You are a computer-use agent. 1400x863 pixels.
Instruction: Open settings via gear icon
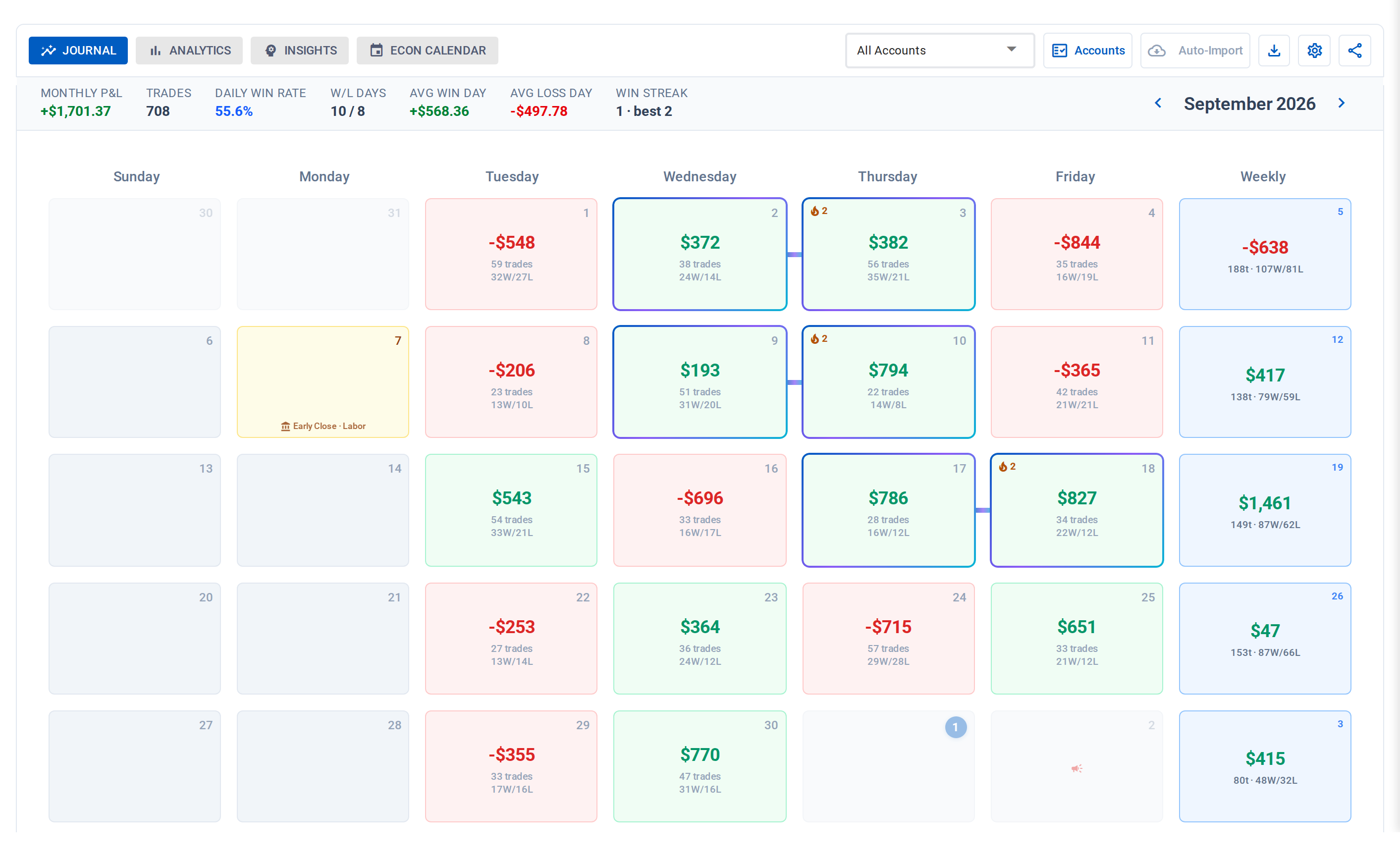pyautogui.click(x=1314, y=50)
